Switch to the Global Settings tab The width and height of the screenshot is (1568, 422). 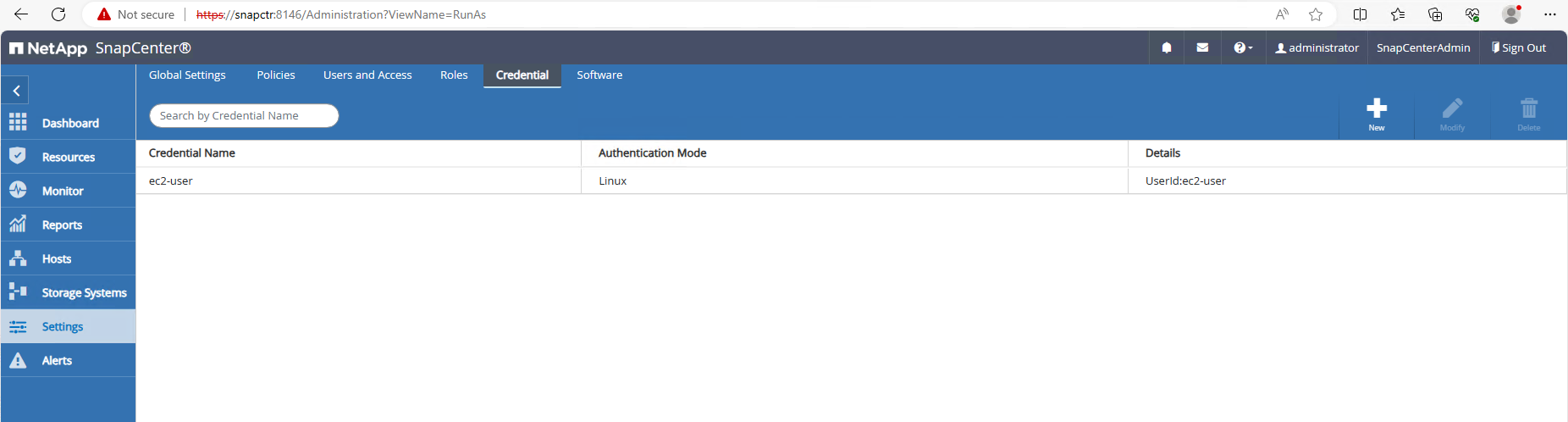187,75
